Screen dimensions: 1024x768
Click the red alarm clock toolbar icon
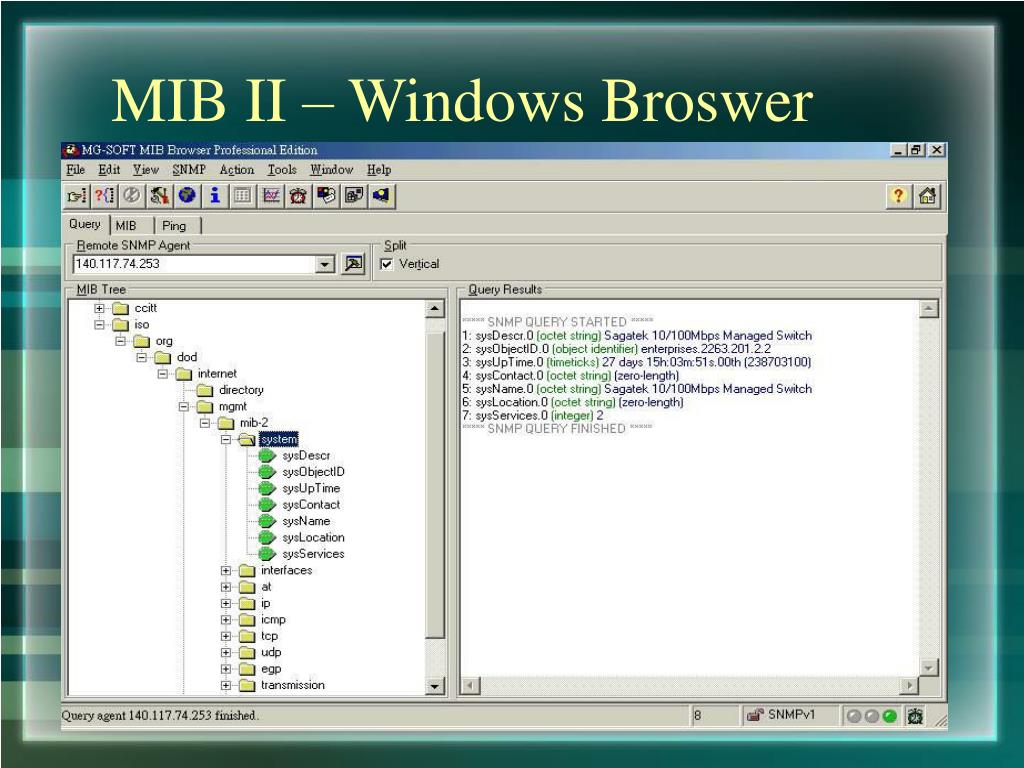point(298,195)
